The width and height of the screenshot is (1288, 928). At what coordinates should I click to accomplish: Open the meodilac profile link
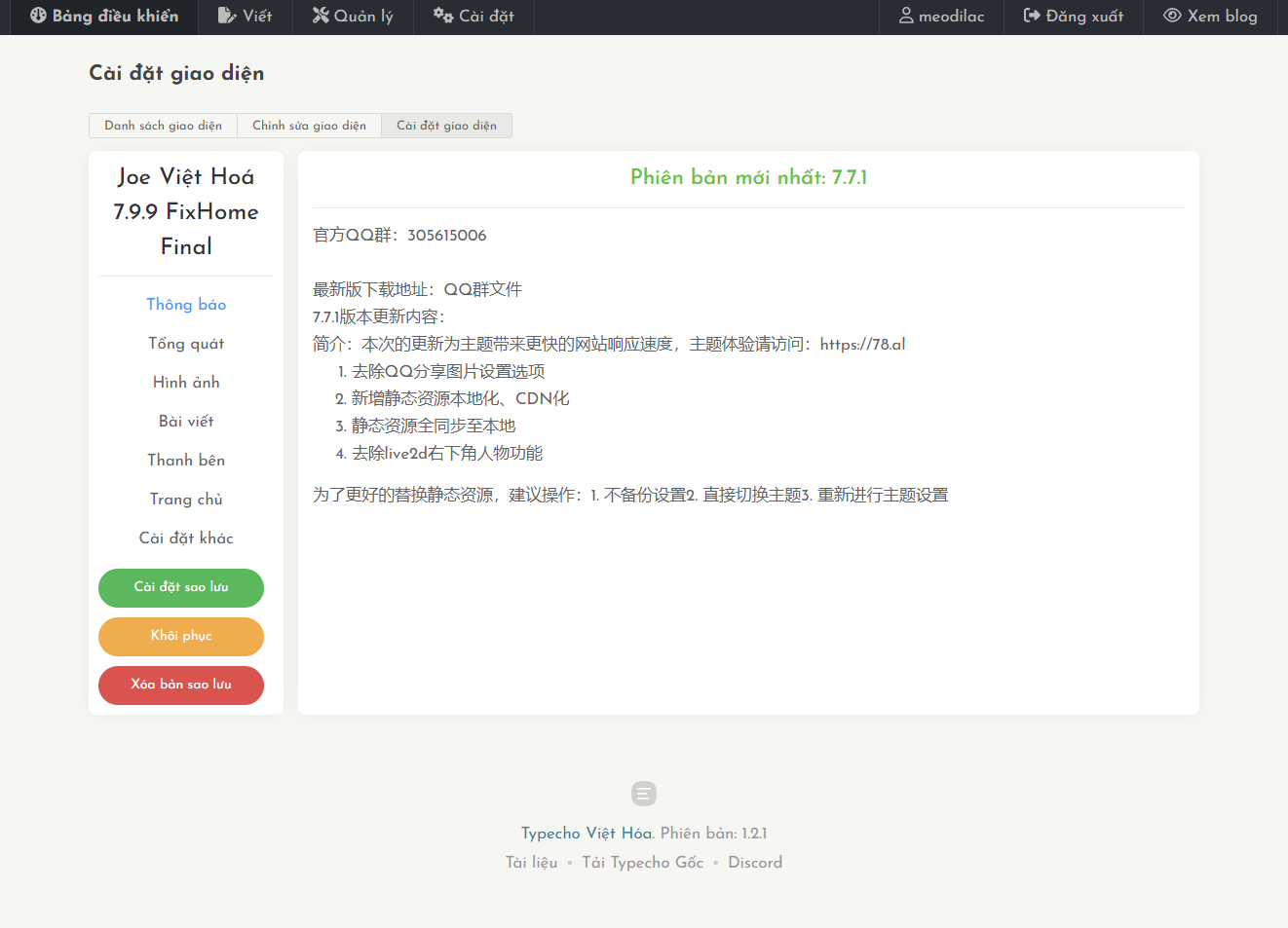point(941,17)
